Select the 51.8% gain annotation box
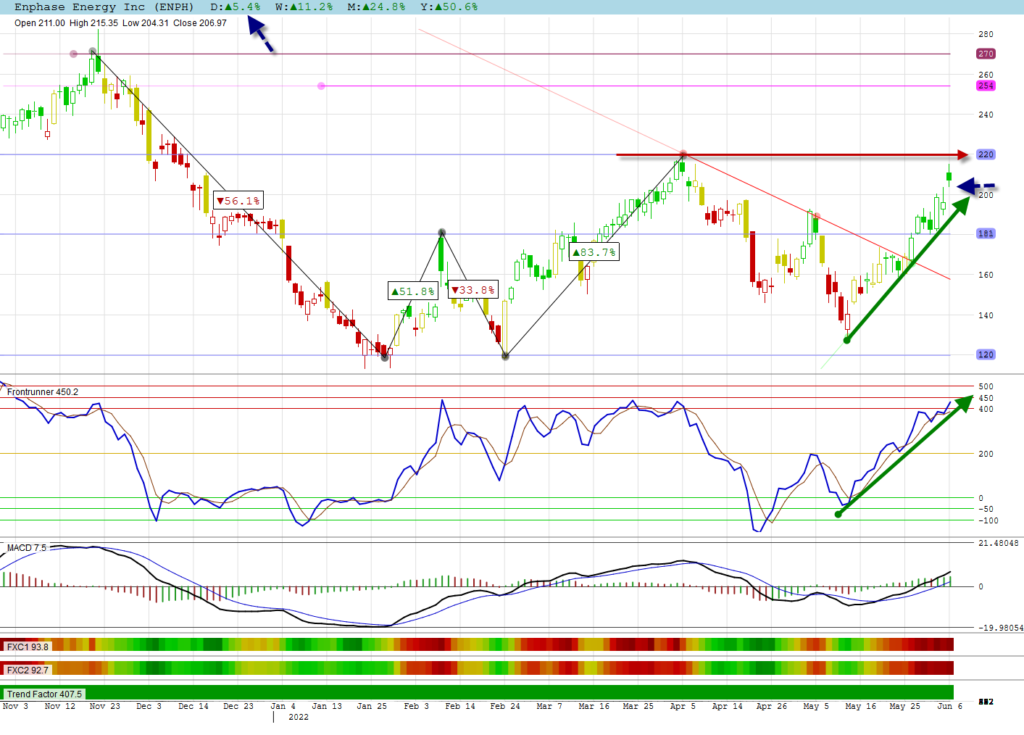Screen dimensions: 1024x735 [x=413, y=291]
